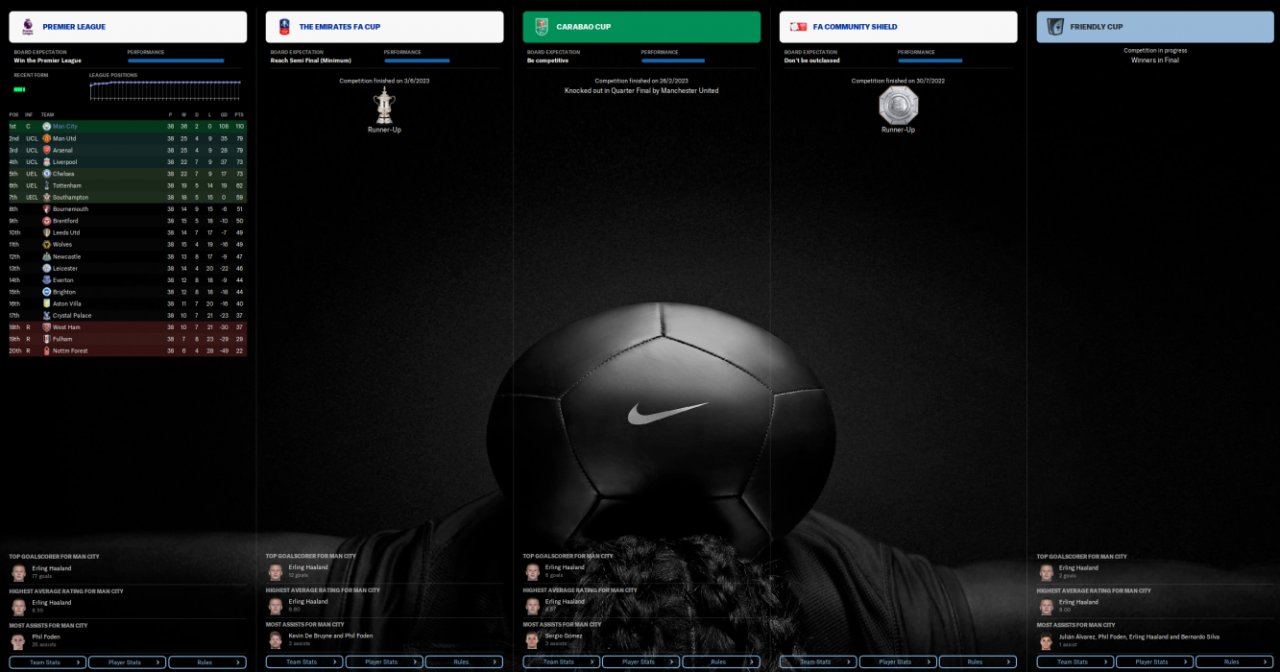Click the Brentford club badge
Viewport: 1280px width, 672px height.
pyautogui.click(x=47, y=221)
